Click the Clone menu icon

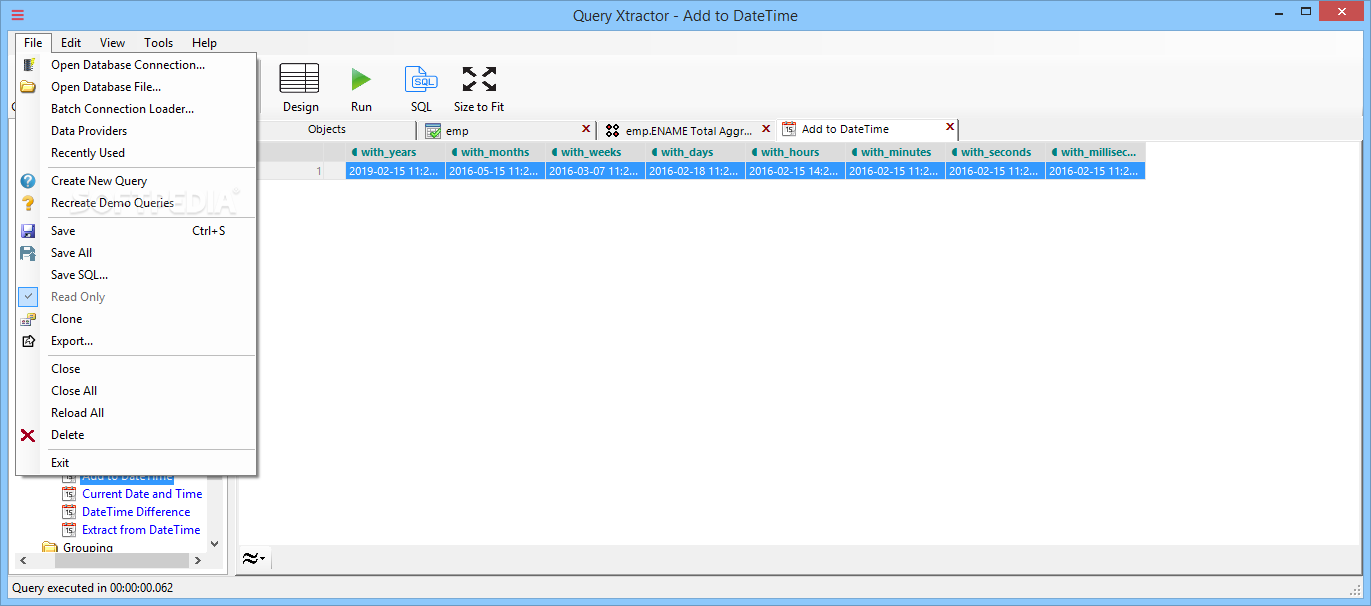click(x=29, y=319)
